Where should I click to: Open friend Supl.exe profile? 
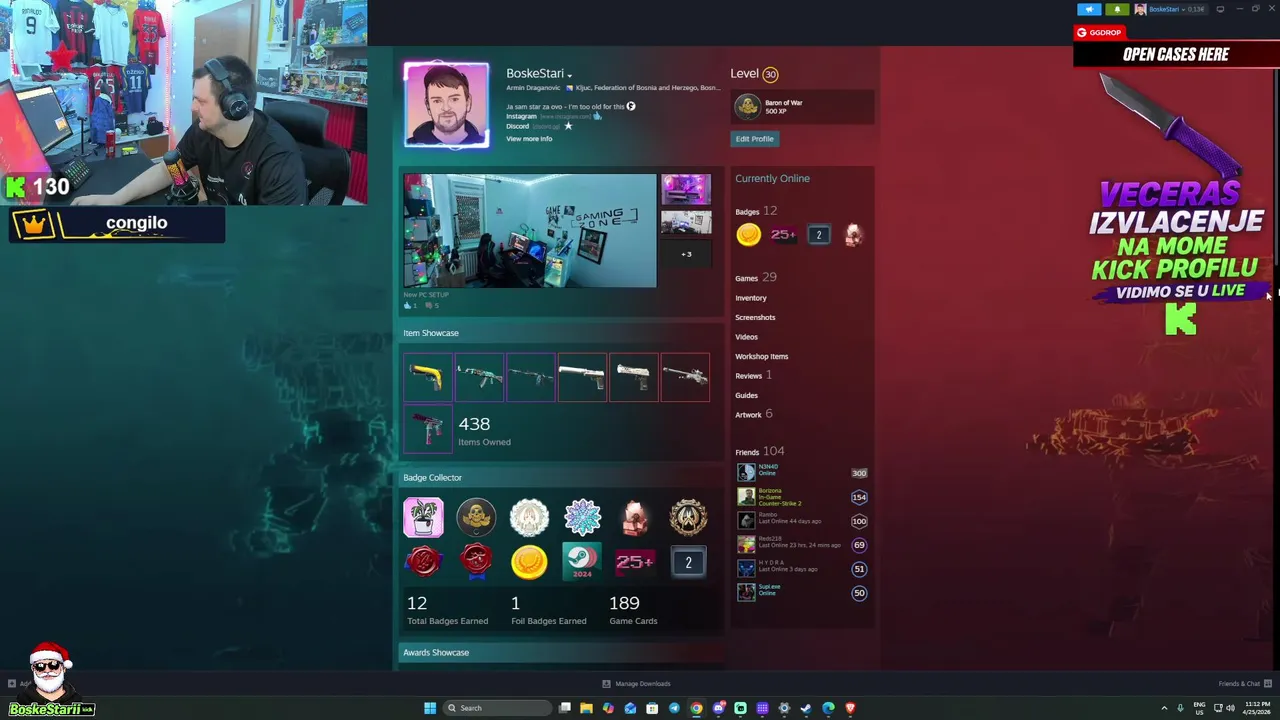tap(802, 593)
